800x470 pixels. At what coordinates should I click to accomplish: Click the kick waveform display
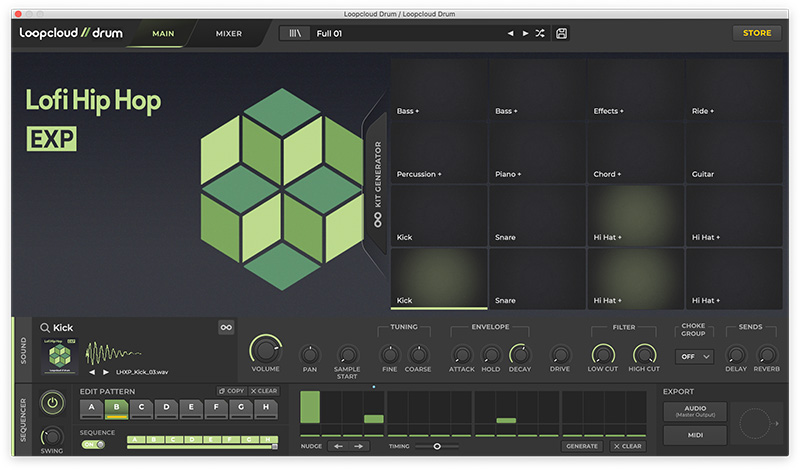click(113, 353)
